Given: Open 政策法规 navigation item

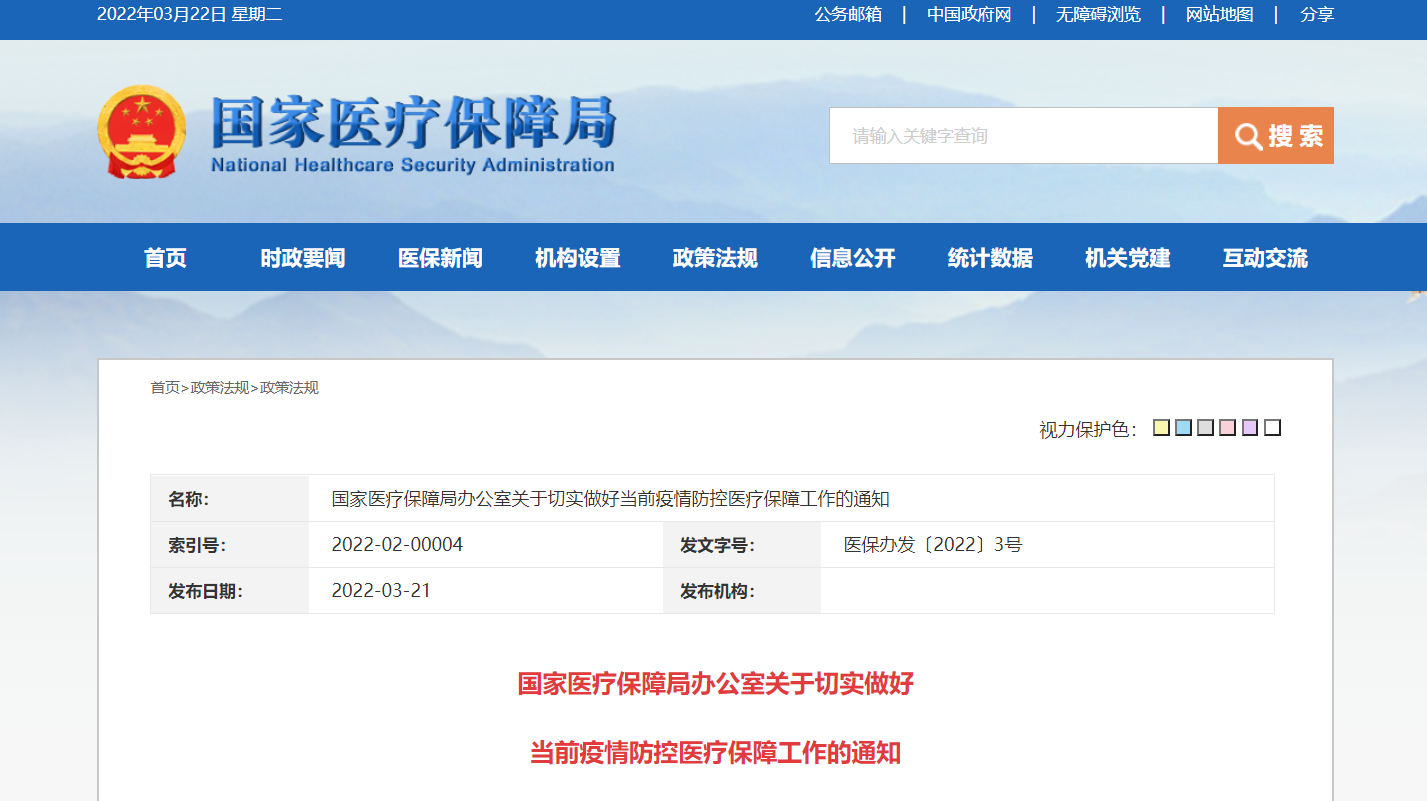Looking at the screenshot, I should pos(715,258).
